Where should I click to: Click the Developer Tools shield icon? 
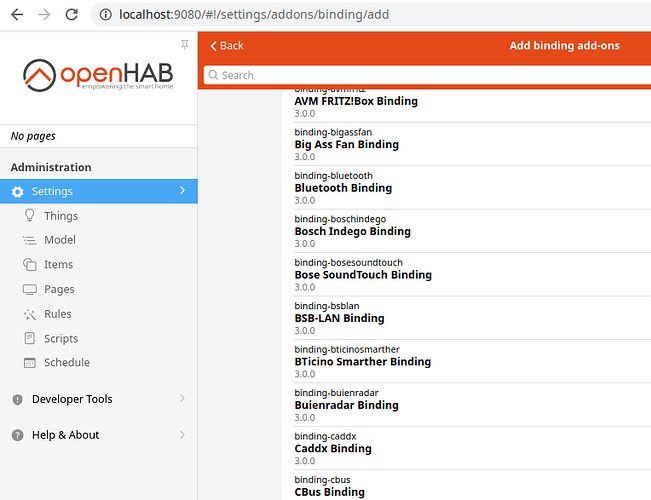pyautogui.click(x=17, y=400)
